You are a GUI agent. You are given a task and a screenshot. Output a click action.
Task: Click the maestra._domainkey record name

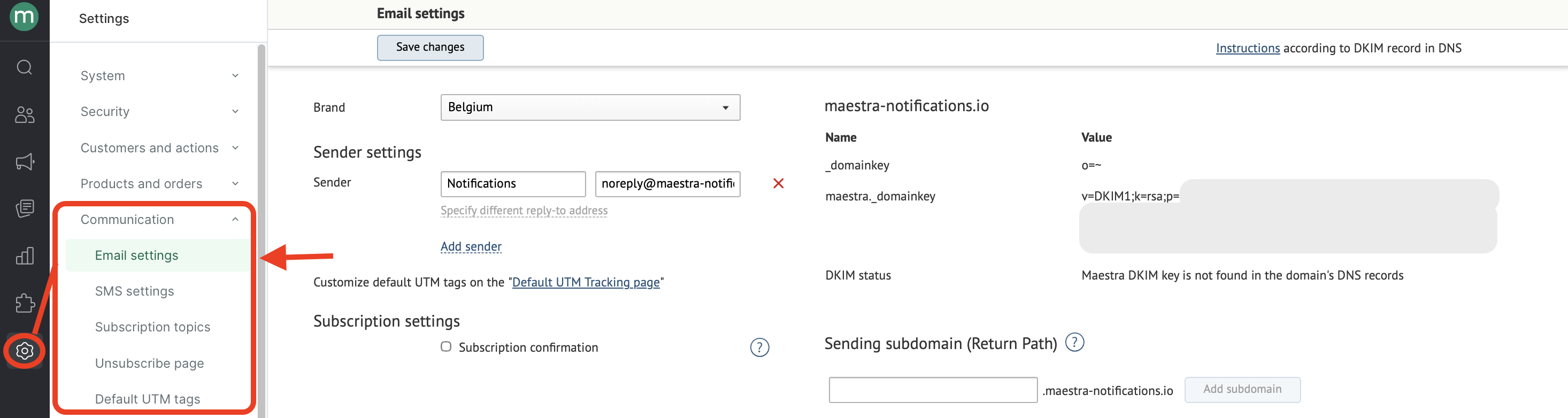(x=880, y=197)
